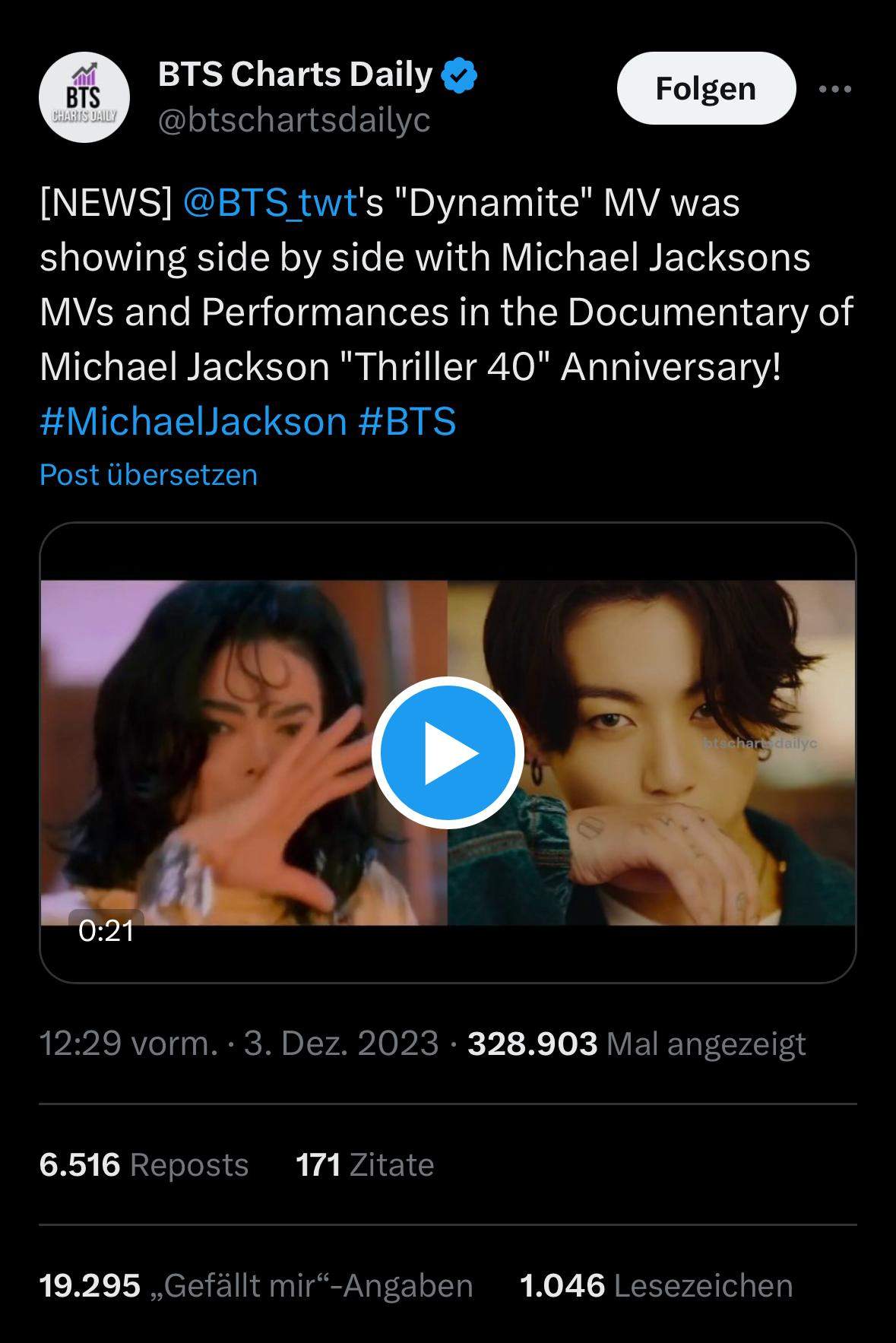Open the @btschartsdailyc handle

(294, 119)
